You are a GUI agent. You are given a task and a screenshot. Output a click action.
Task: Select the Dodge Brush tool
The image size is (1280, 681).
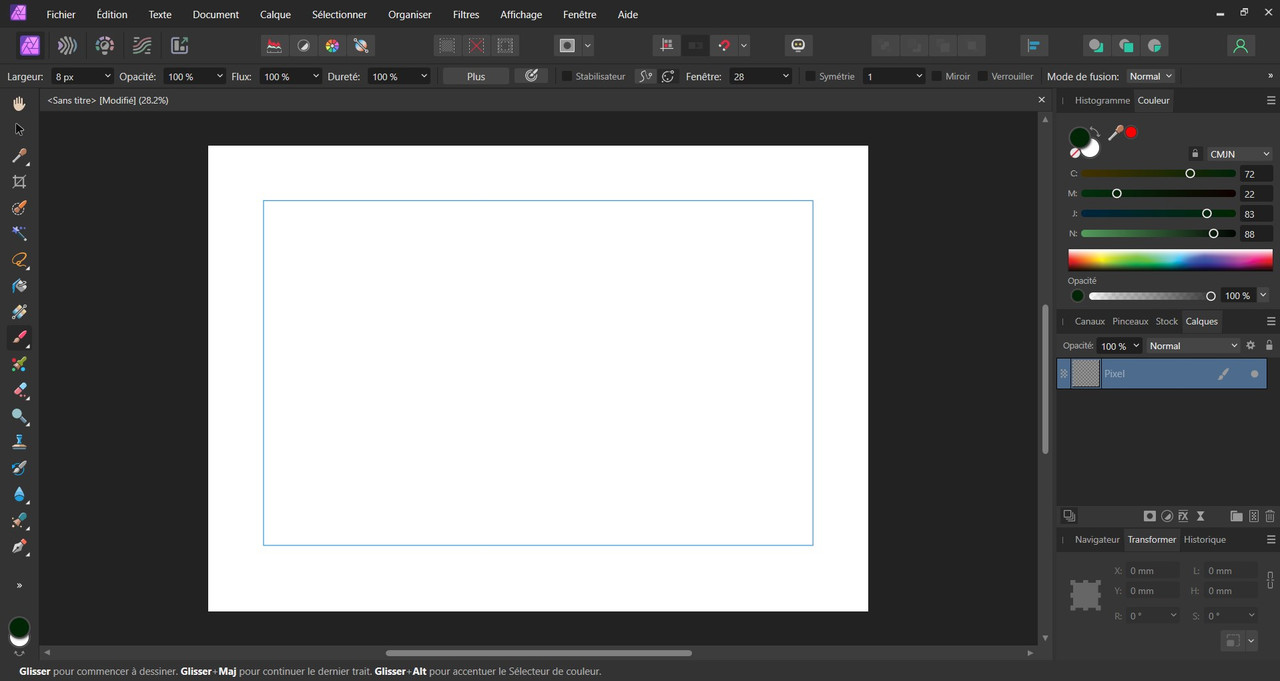coord(19,416)
